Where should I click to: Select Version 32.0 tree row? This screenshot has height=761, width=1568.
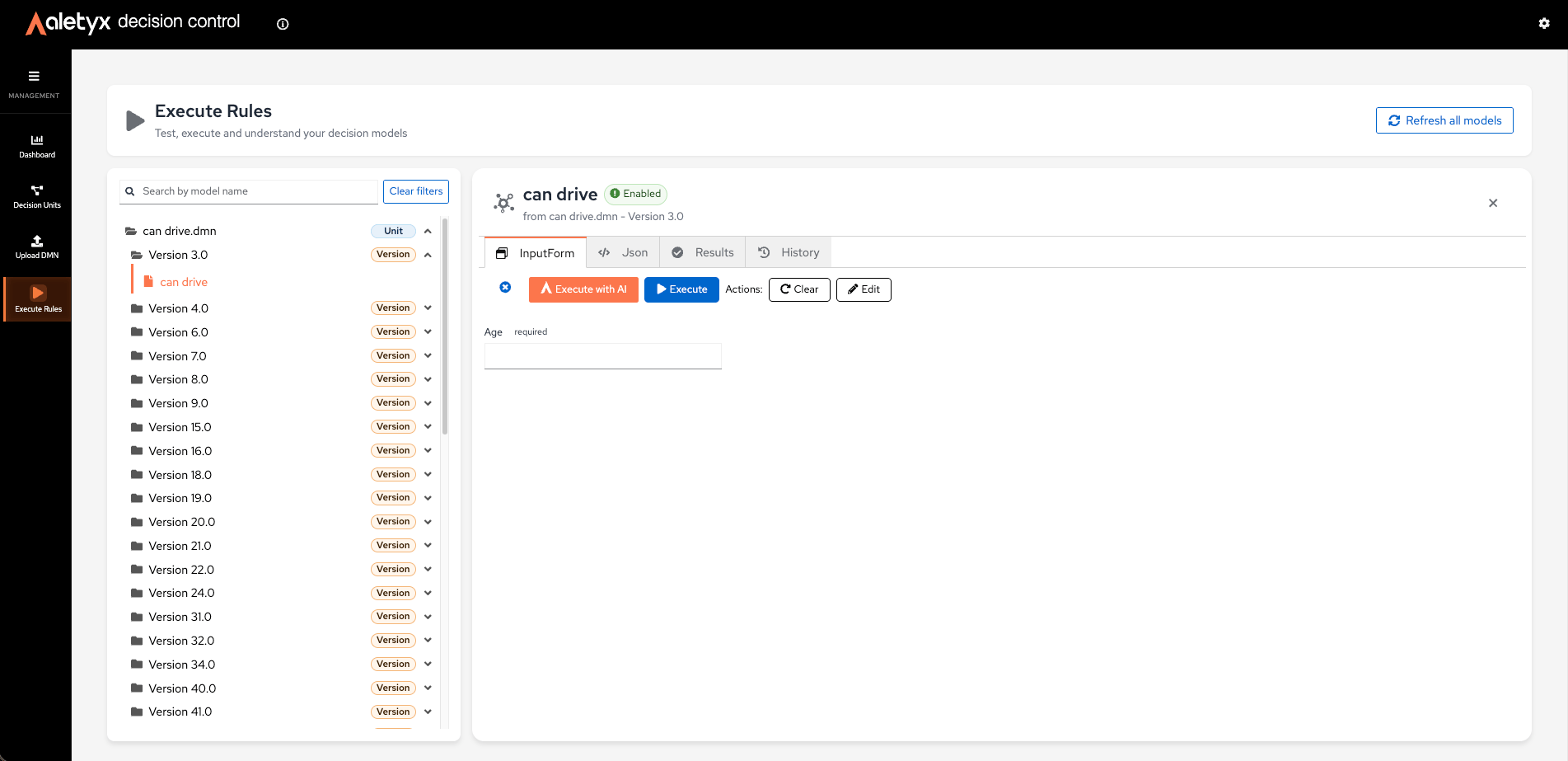[x=280, y=641]
